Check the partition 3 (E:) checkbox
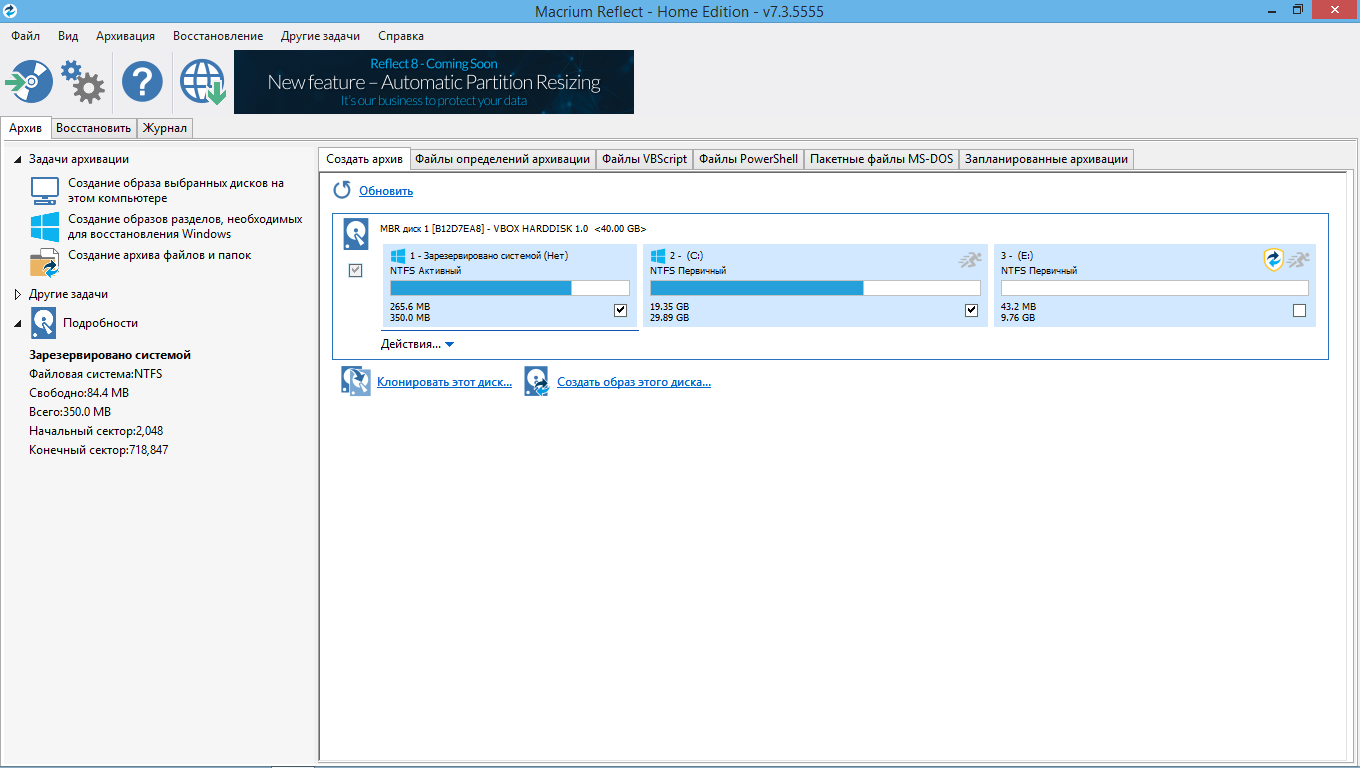Image resolution: width=1360 pixels, height=768 pixels. (x=1299, y=310)
